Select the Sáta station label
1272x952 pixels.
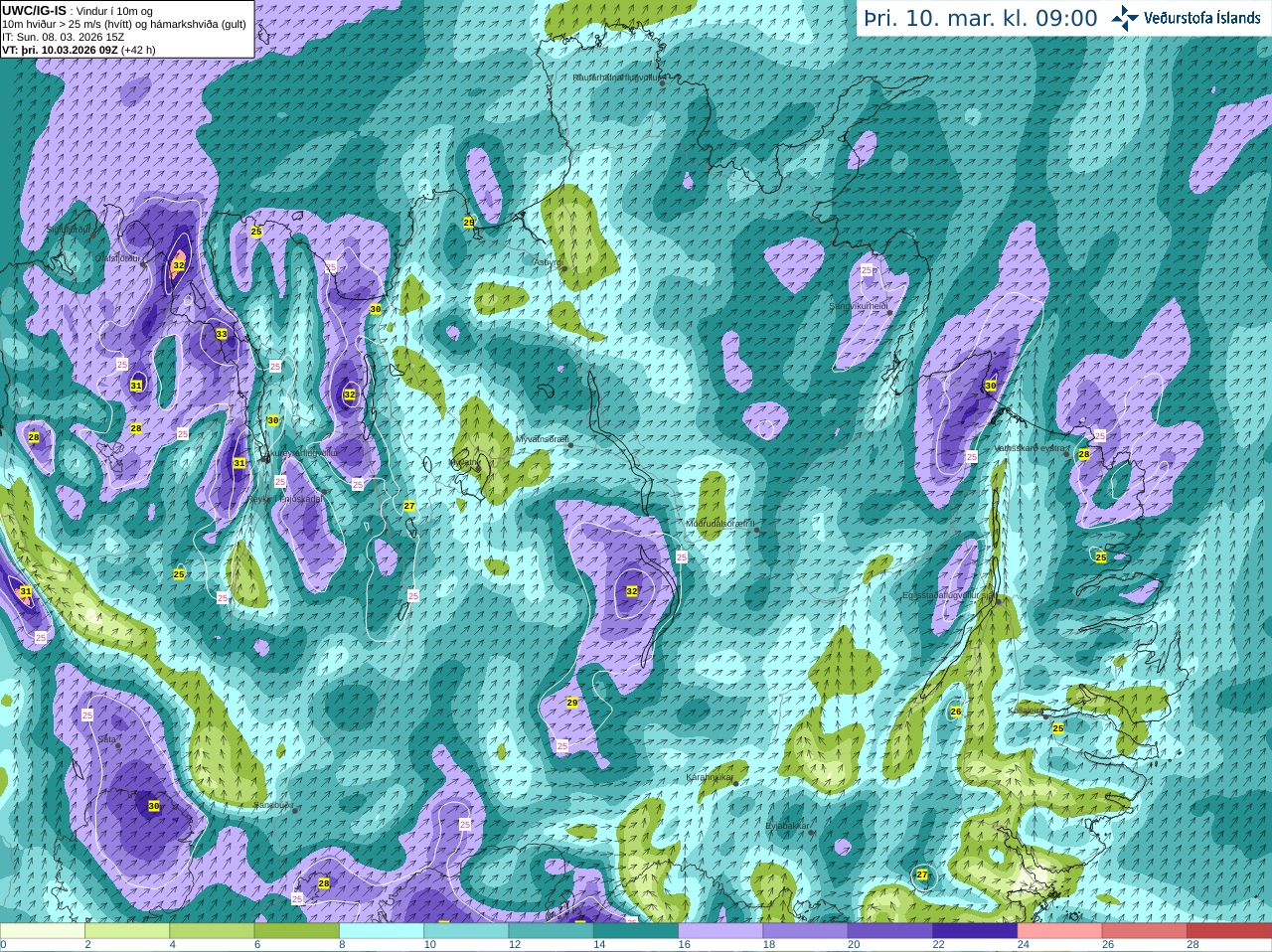(106, 739)
